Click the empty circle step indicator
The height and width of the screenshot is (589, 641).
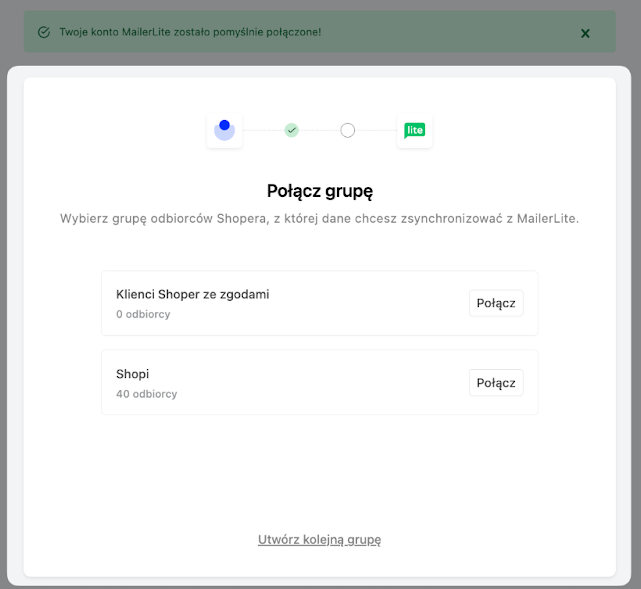pyautogui.click(x=347, y=130)
